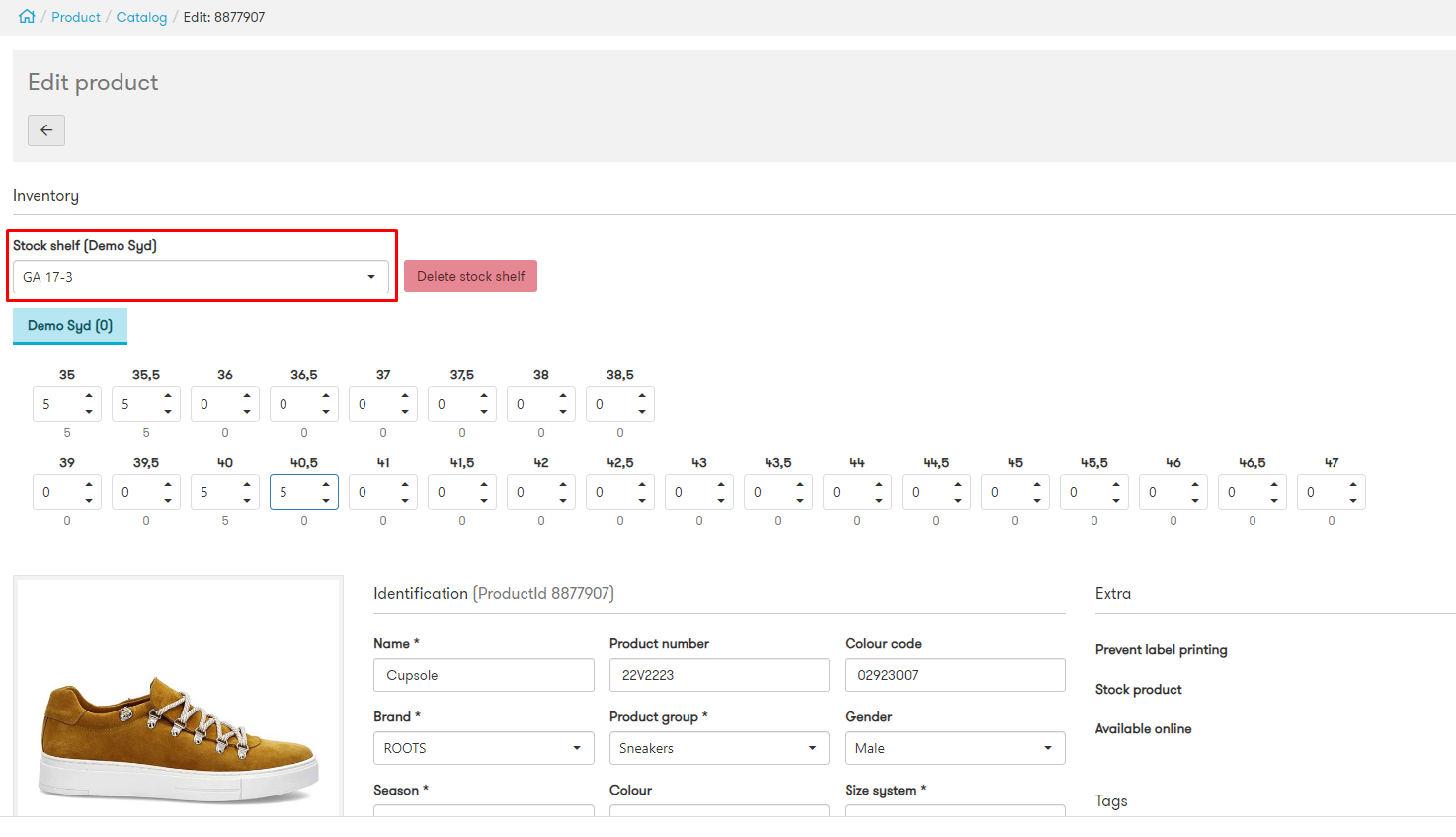Decrease size 44,5 quantity with down arrow
Image resolution: width=1456 pixels, height=837 pixels.
pos(958,500)
